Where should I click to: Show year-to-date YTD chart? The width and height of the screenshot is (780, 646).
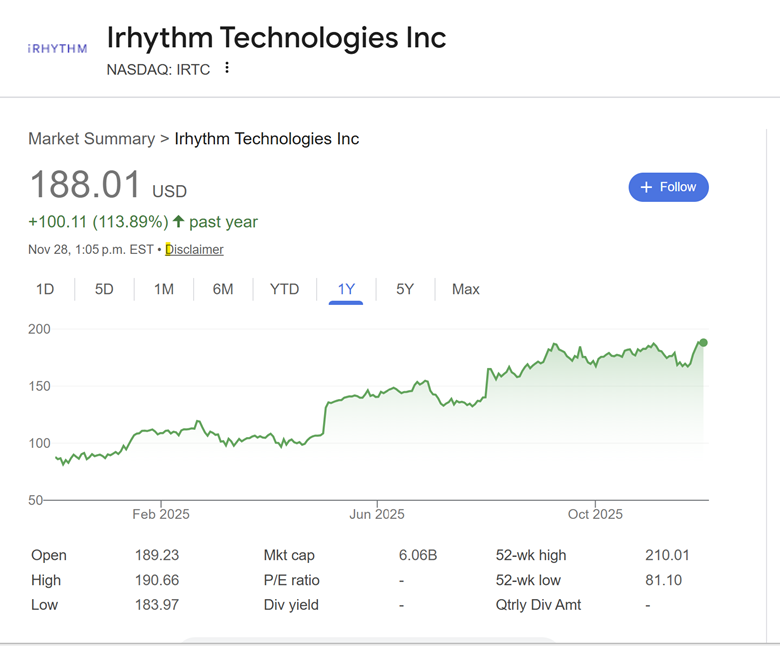tap(284, 289)
